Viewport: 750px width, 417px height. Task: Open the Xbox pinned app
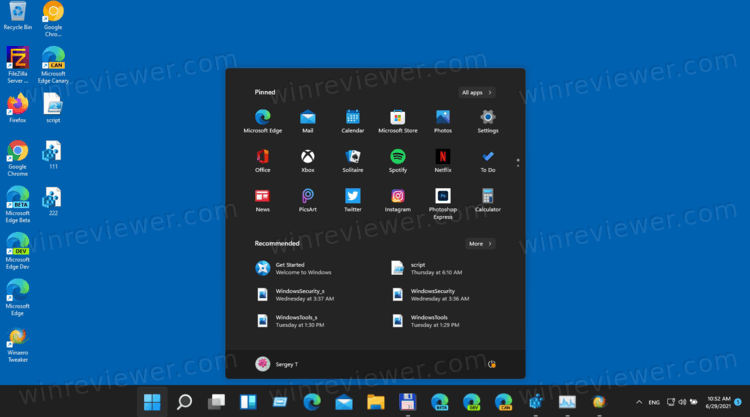[x=308, y=161]
